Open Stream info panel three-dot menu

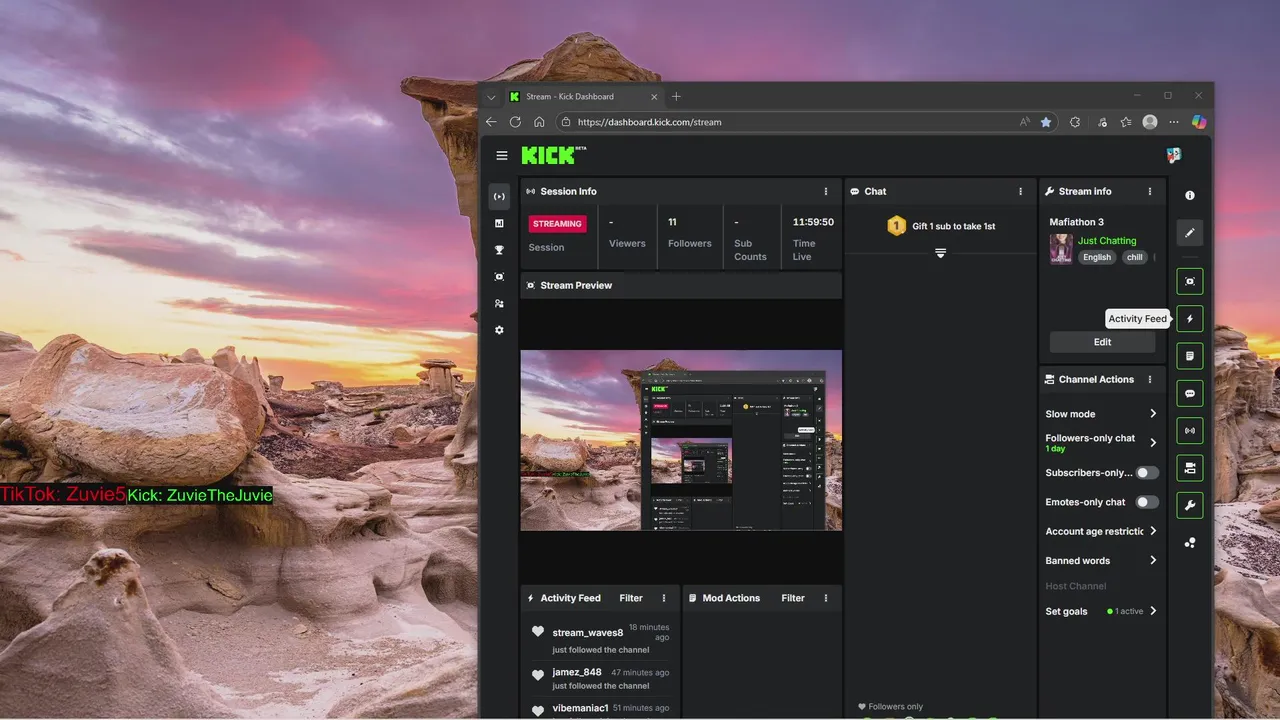[1150, 191]
